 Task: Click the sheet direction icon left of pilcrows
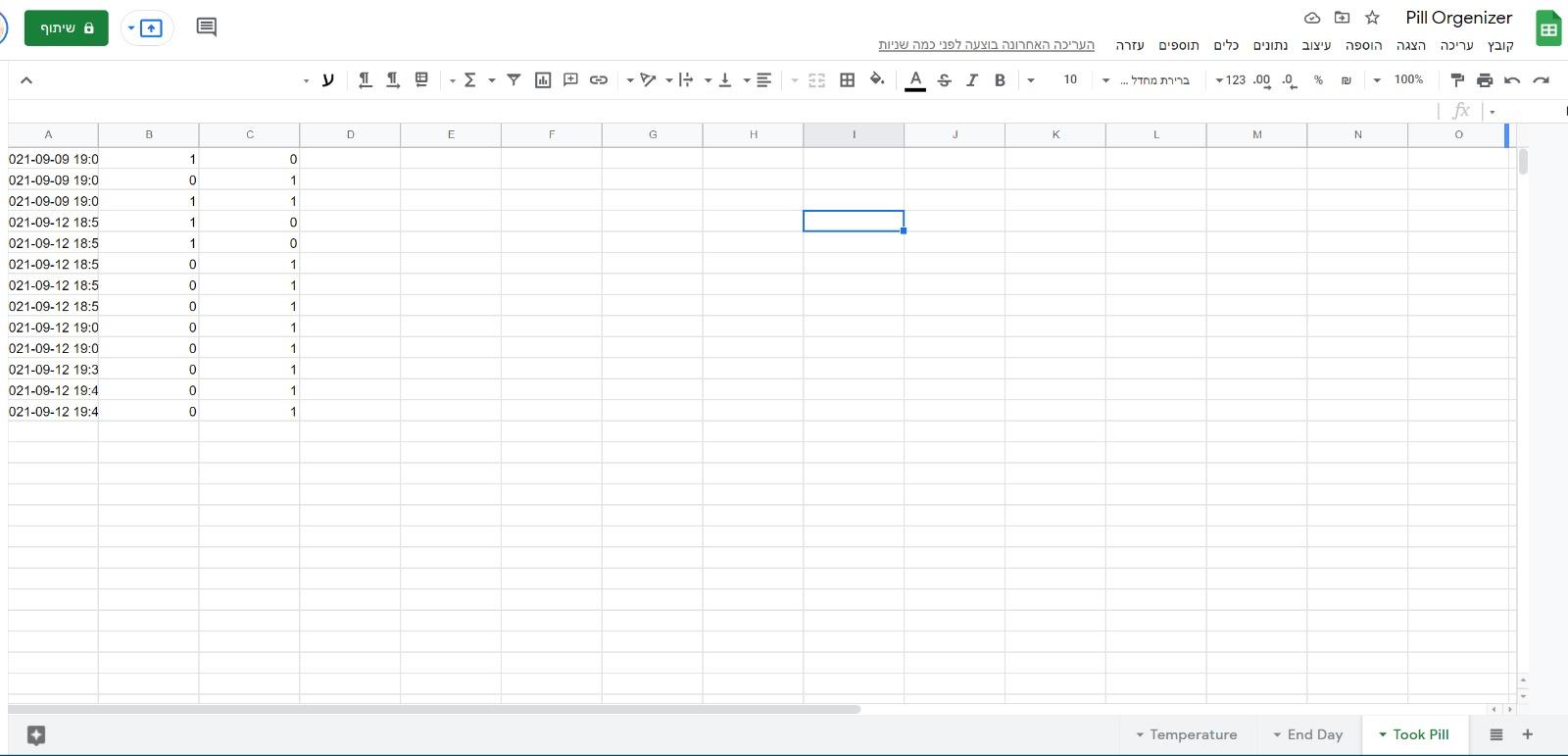(x=421, y=80)
